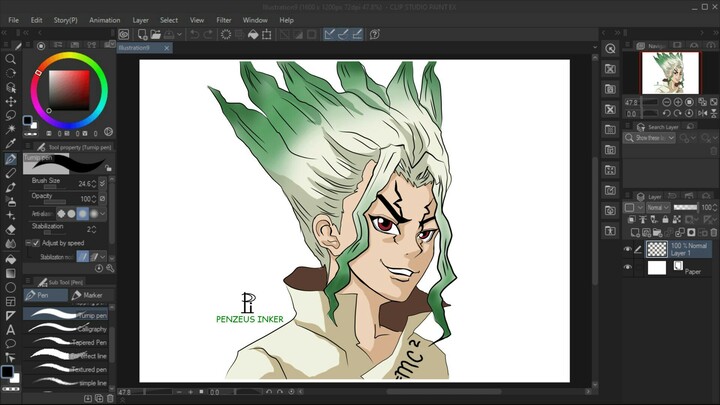Choose the Textured pen
Image resolution: width=720 pixels, height=405 pixels.
click(x=65, y=369)
